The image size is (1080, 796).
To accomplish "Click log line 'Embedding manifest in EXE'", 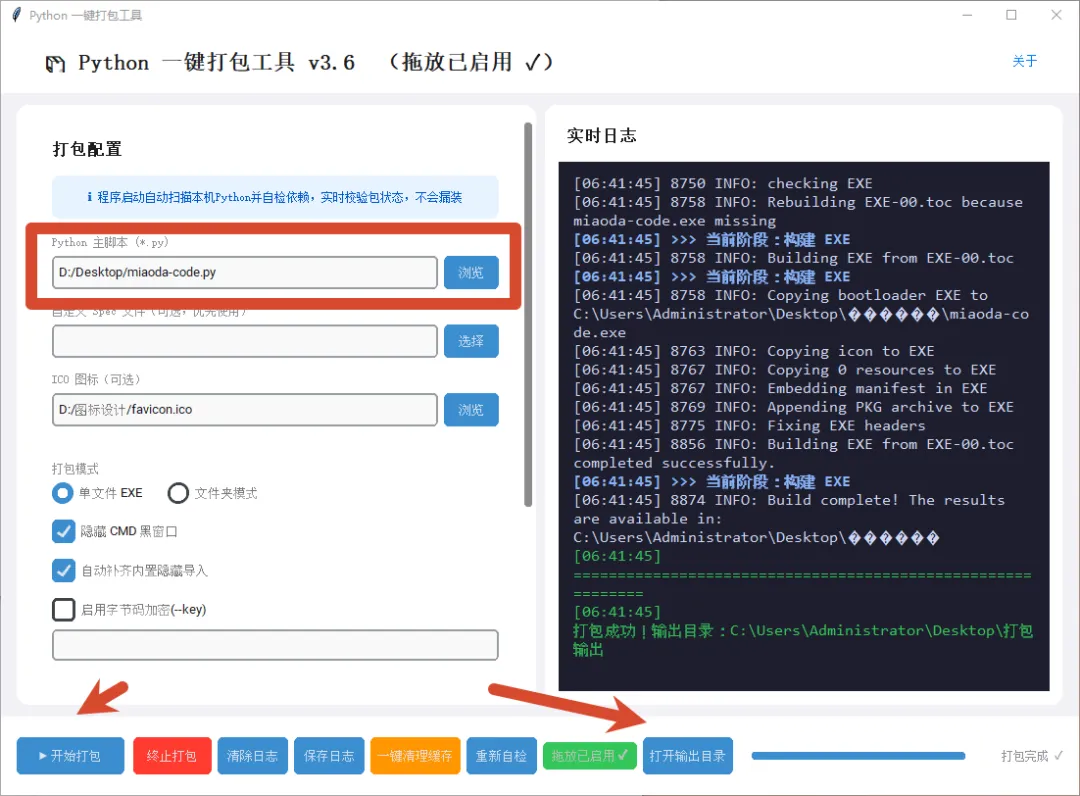I will tap(780, 388).
